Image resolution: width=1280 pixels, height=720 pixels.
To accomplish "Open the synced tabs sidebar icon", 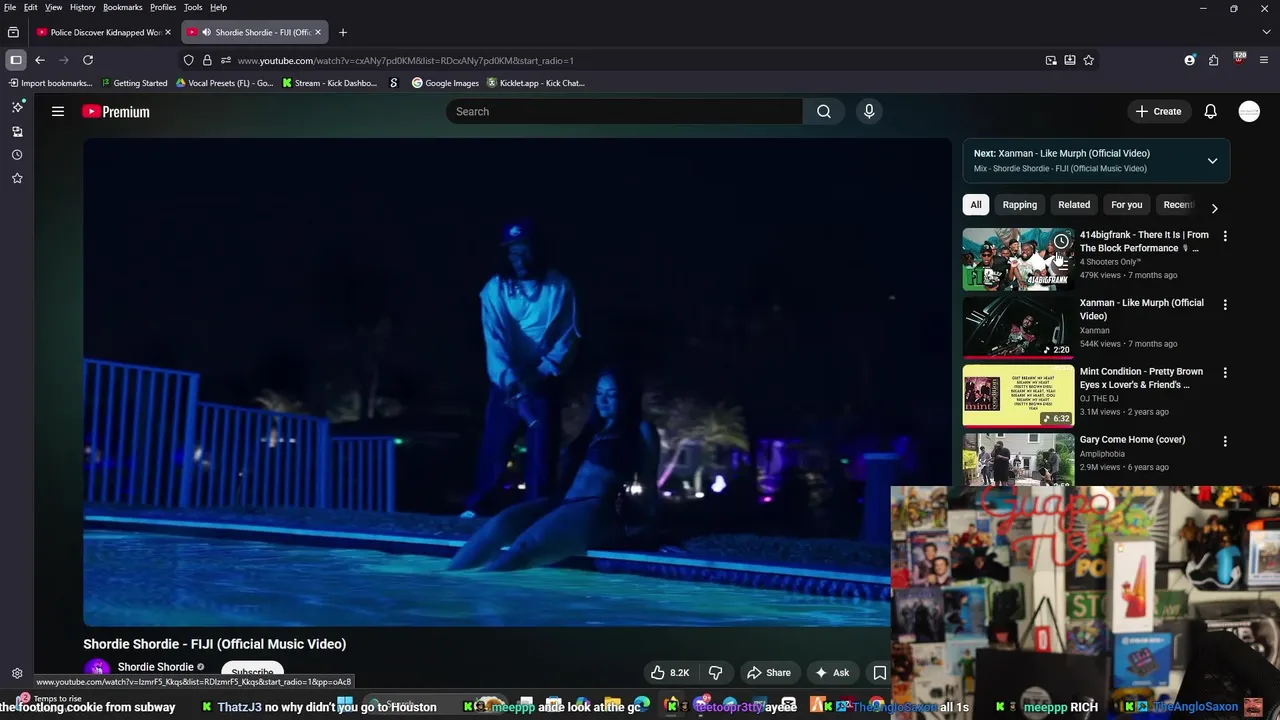I will pos(17,131).
